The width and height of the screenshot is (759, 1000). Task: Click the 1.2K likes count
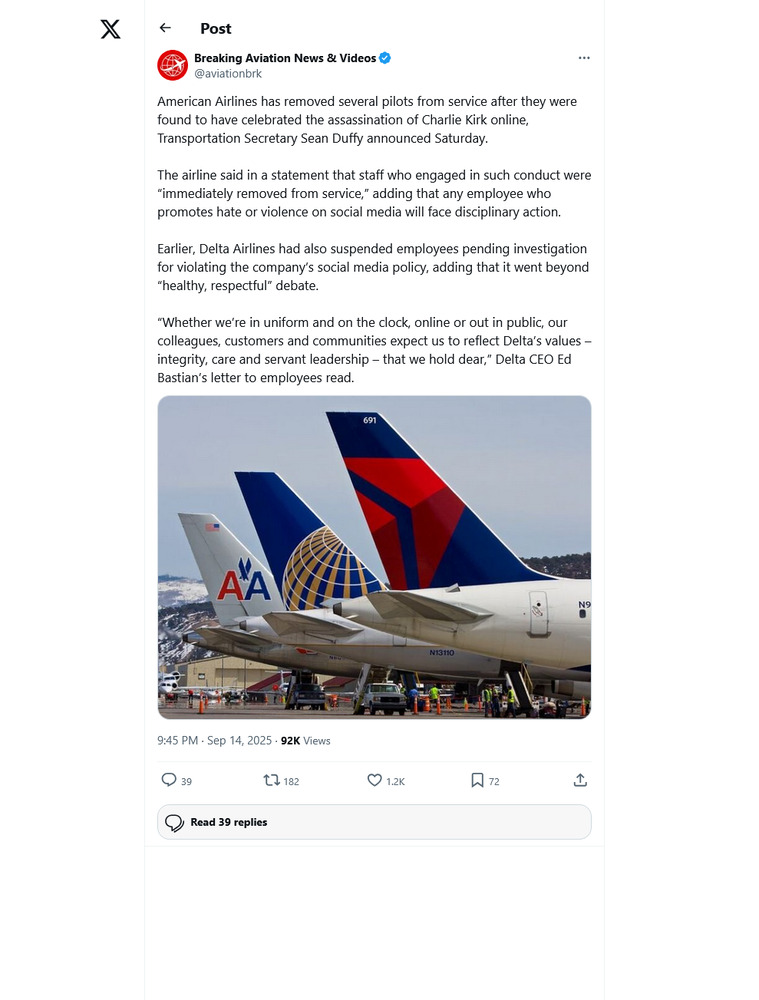pos(395,781)
